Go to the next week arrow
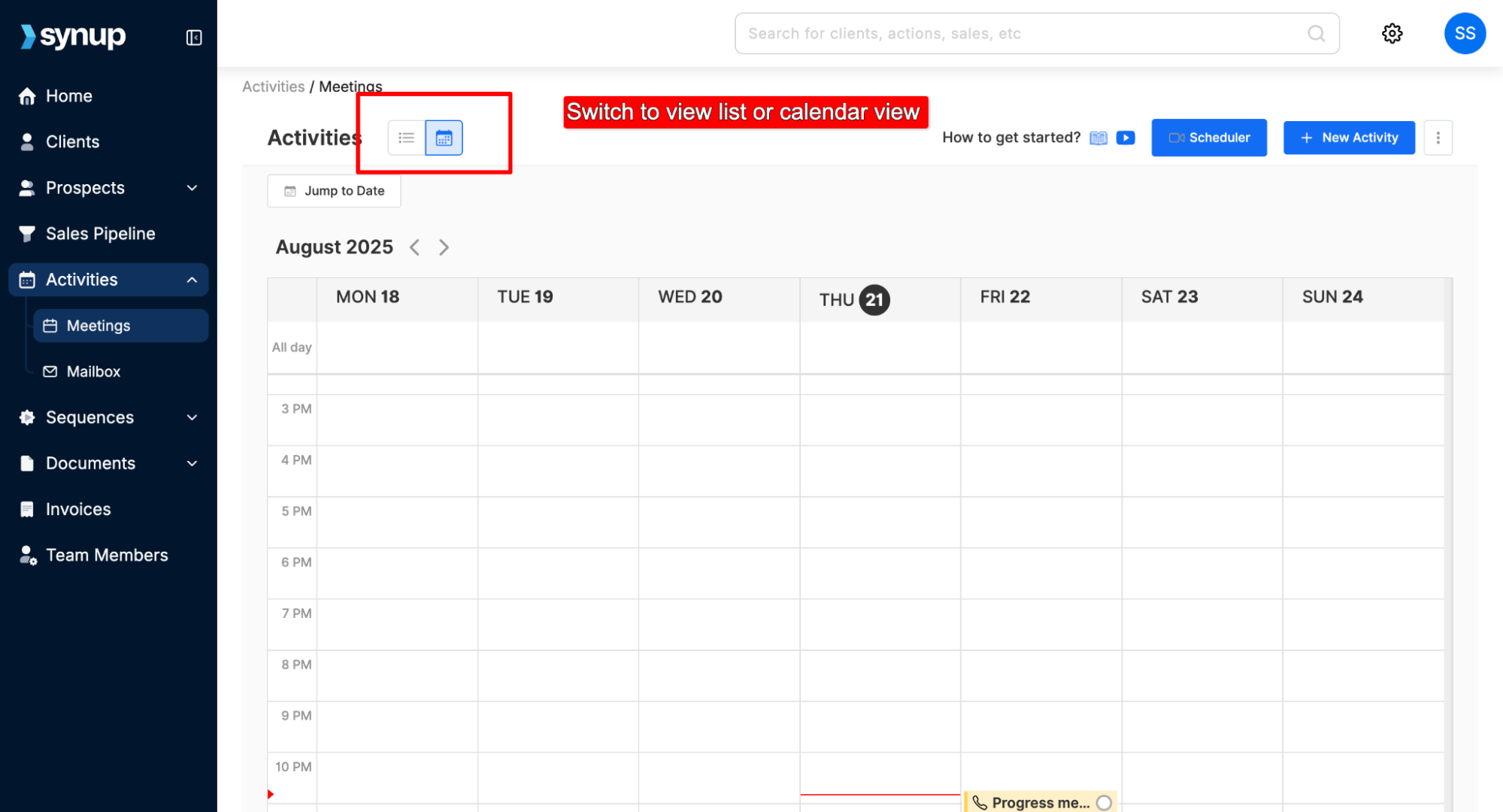This screenshot has height=812, width=1503. coord(444,247)
